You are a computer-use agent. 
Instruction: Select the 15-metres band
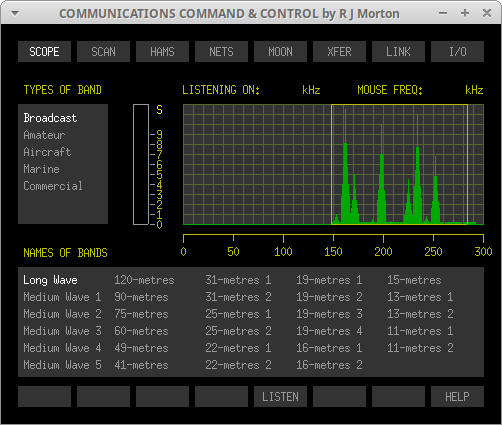pos(414,280)
